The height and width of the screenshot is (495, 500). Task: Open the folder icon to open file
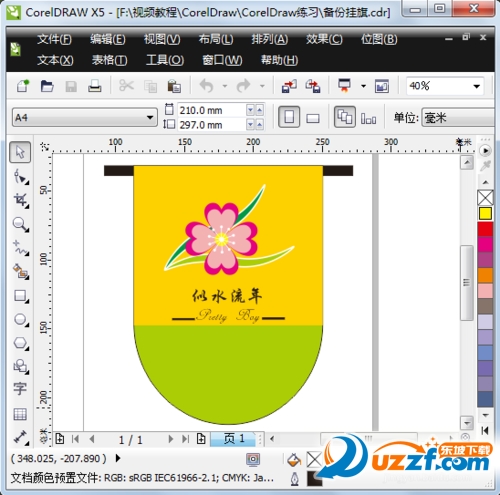click(x=47, y=86)
